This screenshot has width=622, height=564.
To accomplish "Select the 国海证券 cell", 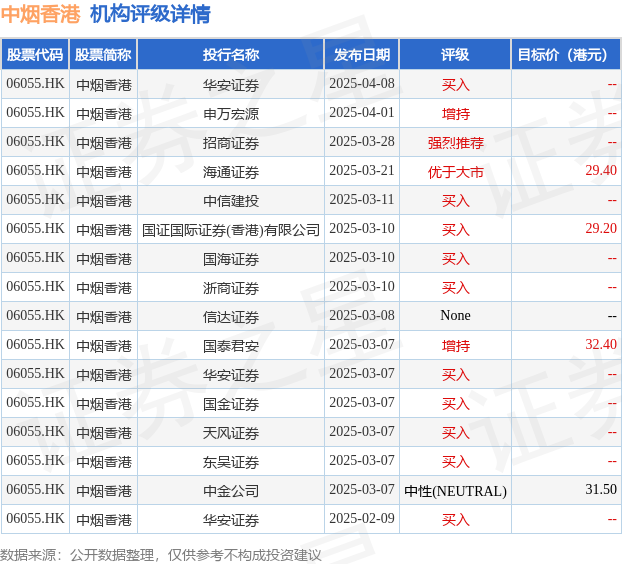I will (231, 259).
